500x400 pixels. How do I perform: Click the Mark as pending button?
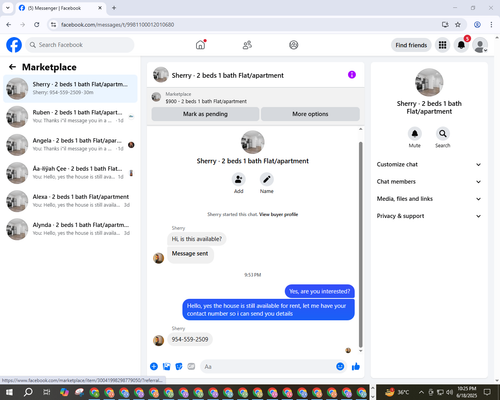pyautogui.click(x=205, y=114)
